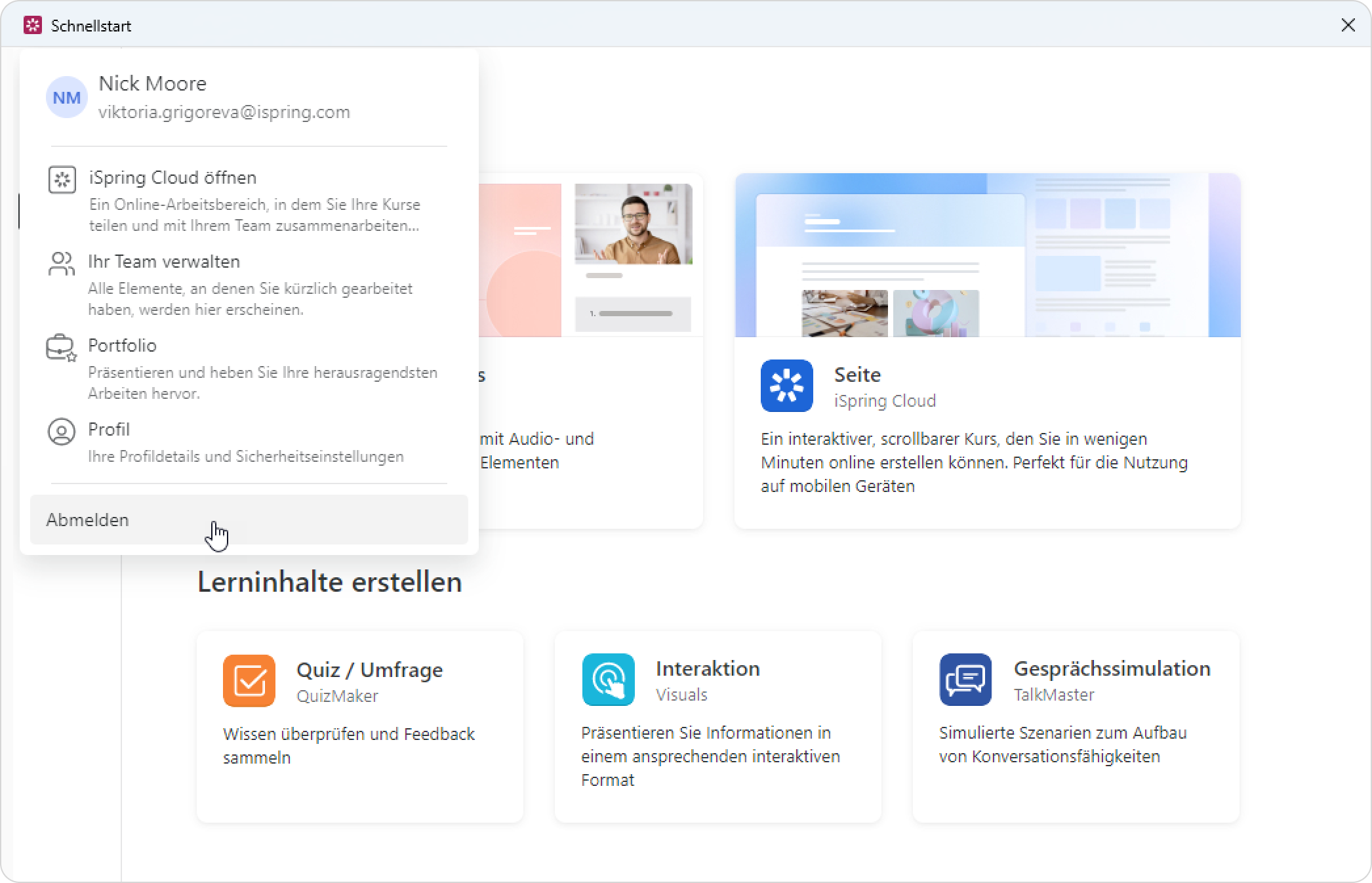Click the Visuals subtitle text

pyautogui.click(x=681, y=695)
